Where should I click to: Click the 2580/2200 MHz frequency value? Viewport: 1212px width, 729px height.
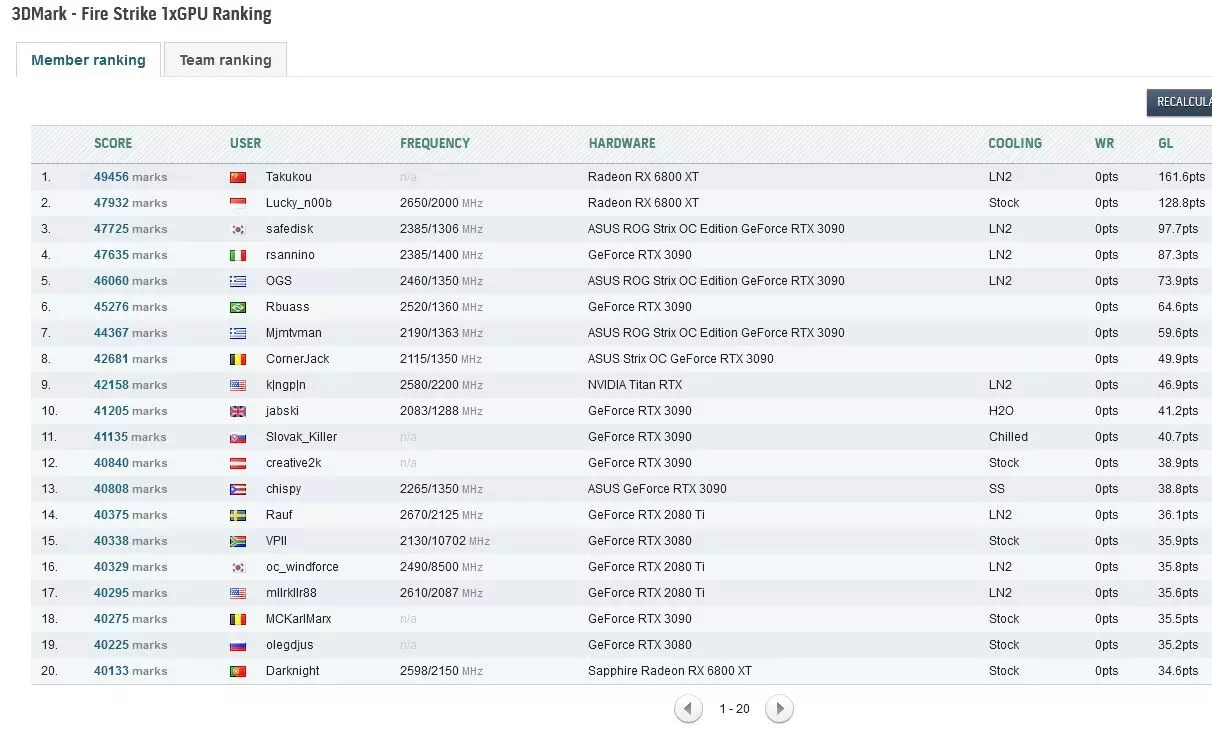(x=441, y=385)
